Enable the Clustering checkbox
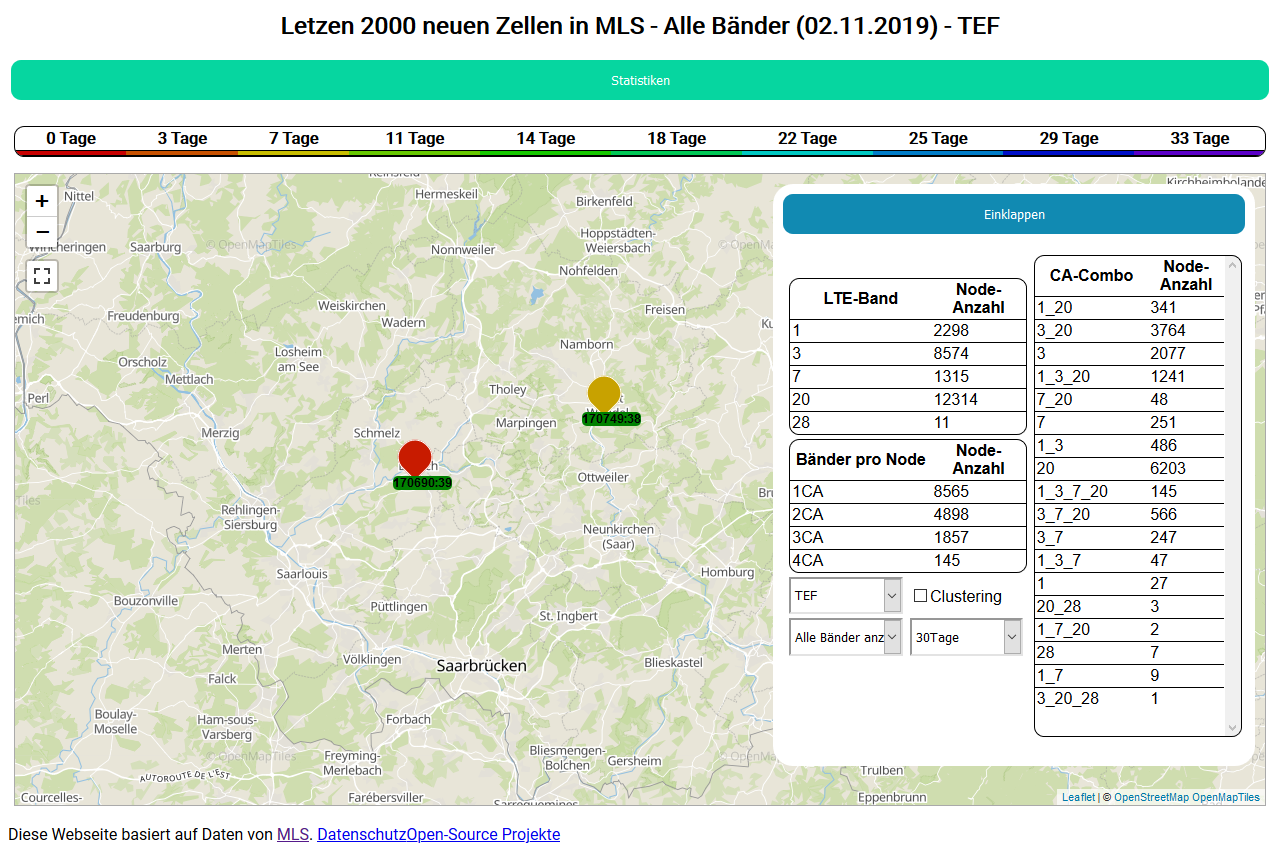 (x=921, y=596)
